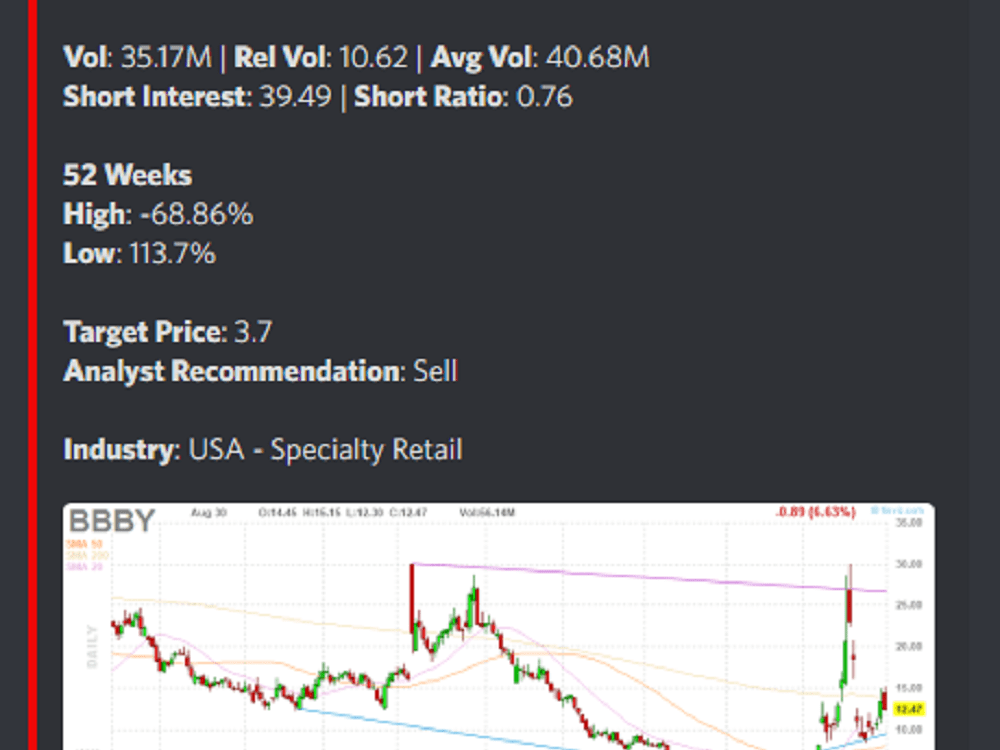
Task: Click the USA - Specialty Retail industry text
Action: pos(326,449)
